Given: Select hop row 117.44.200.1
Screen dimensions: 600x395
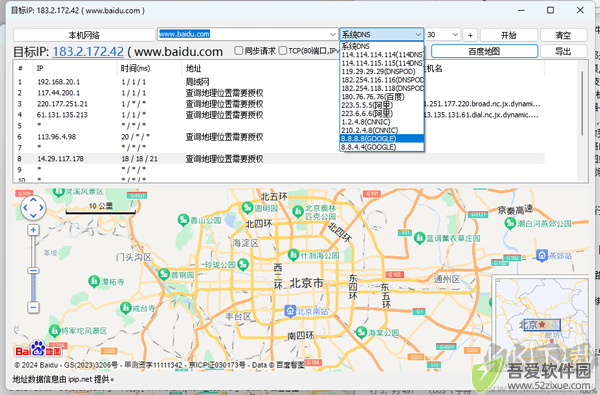Looking at the screenshot, I should [x=279, y=93].
